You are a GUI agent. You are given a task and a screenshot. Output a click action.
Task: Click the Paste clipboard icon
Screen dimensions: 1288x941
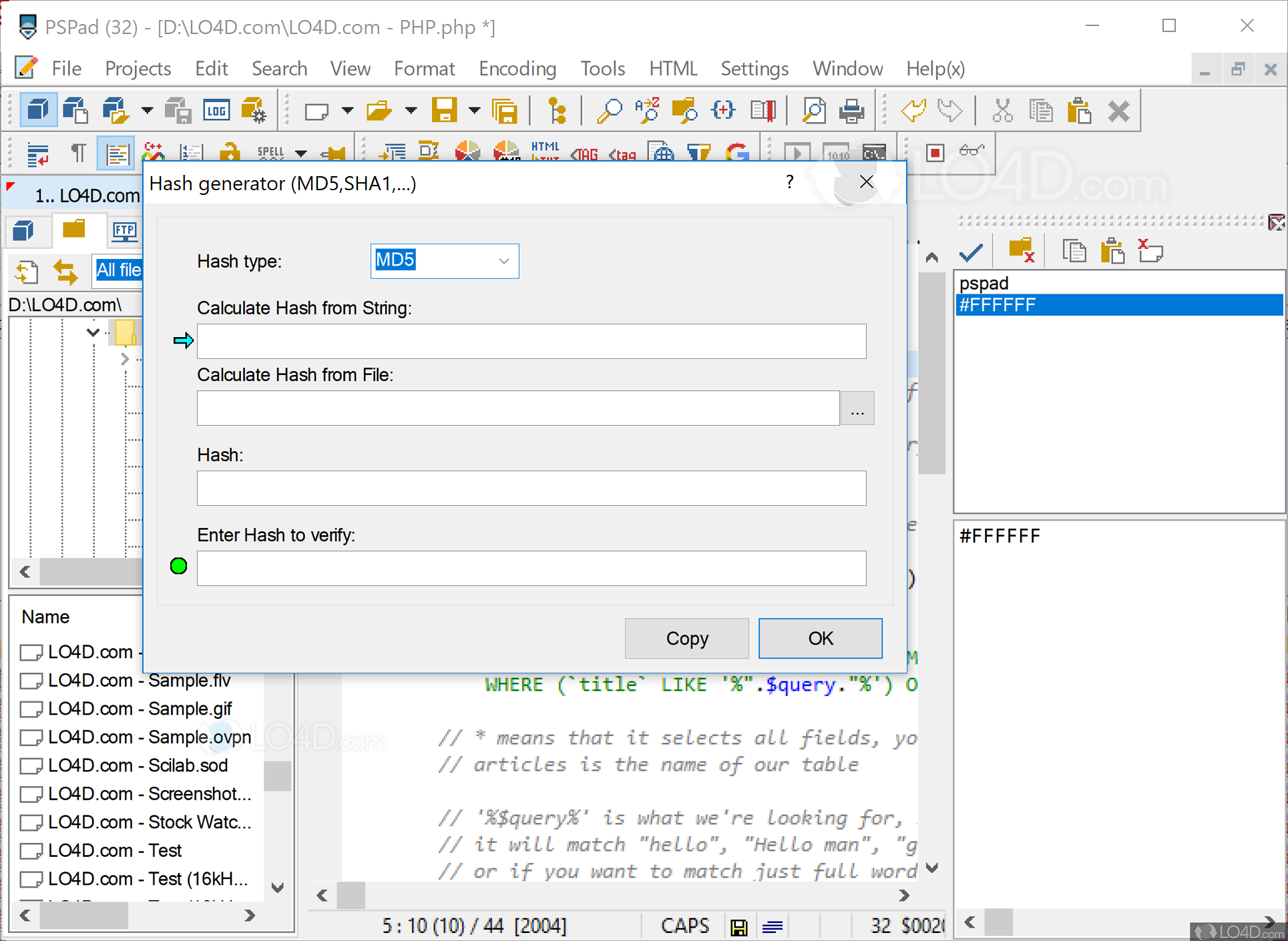click(x=1079, y=110)
